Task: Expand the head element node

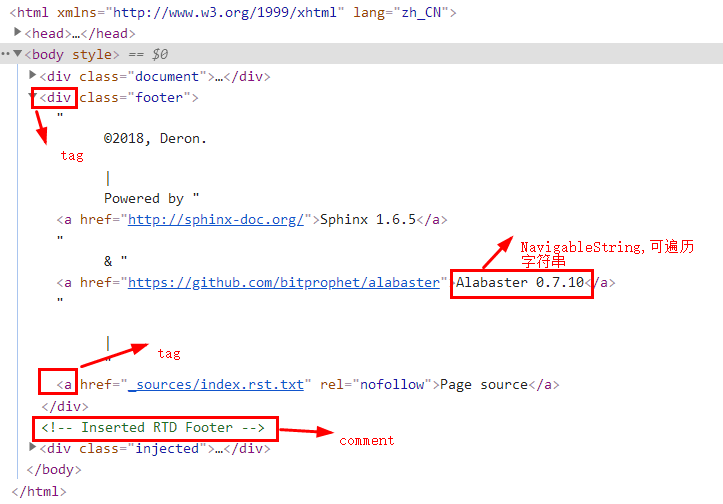Action: coord(18,32)
